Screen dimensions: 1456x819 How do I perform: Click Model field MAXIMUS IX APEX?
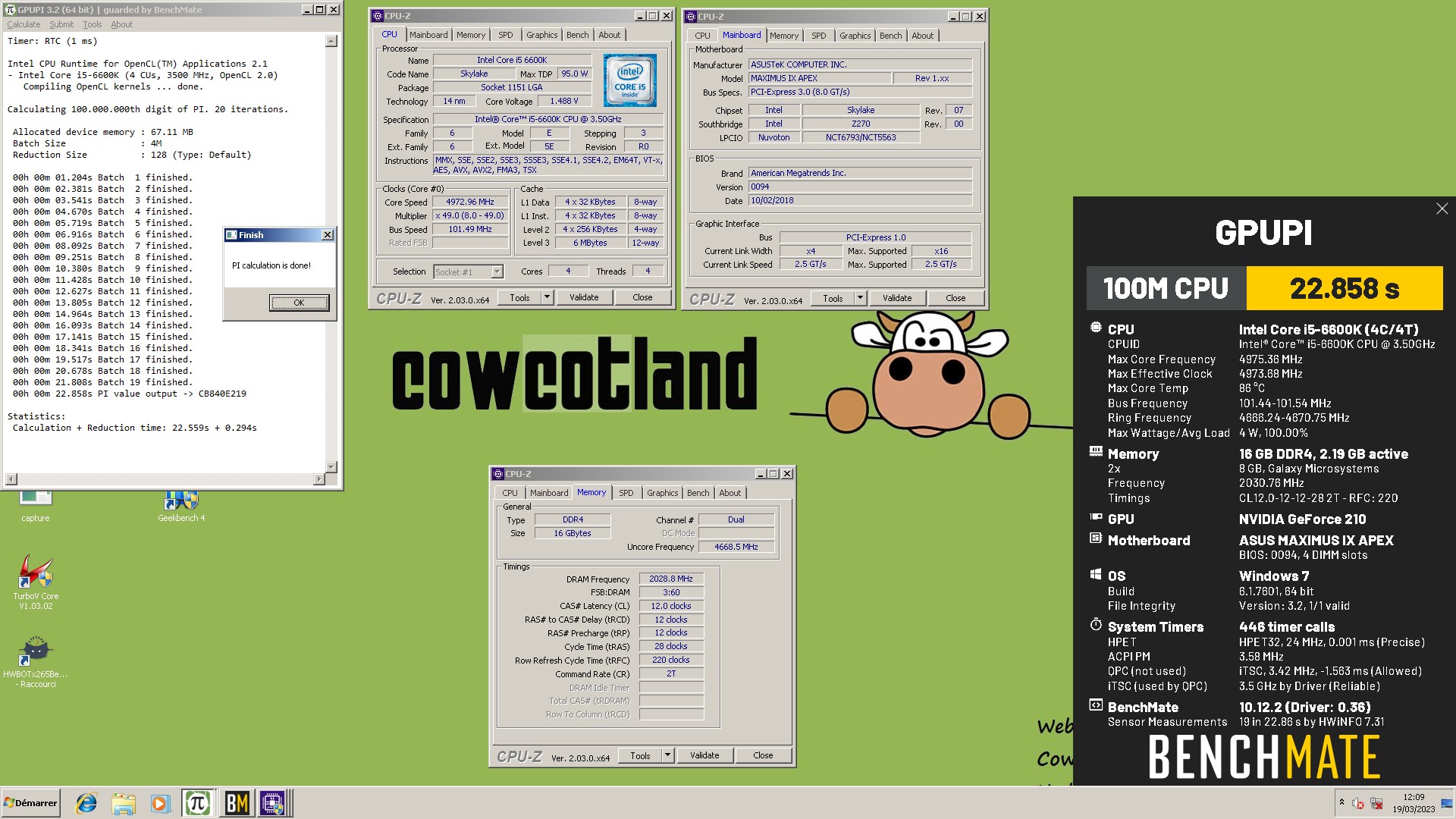point(819,78)
